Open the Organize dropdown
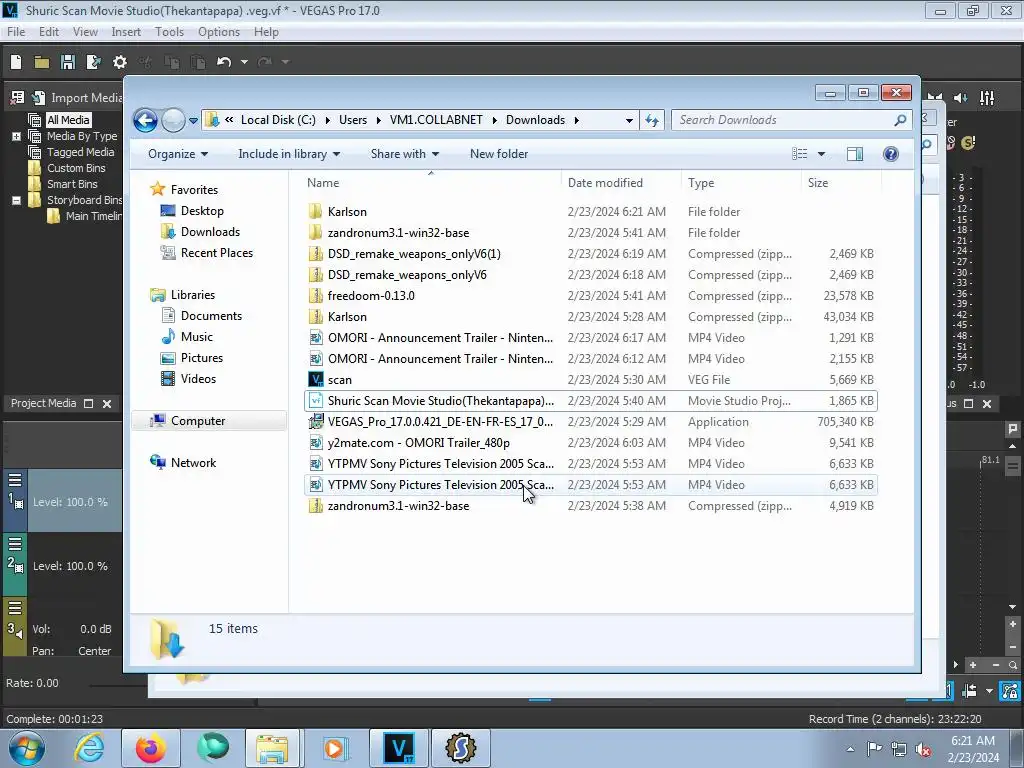The height and width of the screenshot is (768, 1024). (x=178, y=154)
